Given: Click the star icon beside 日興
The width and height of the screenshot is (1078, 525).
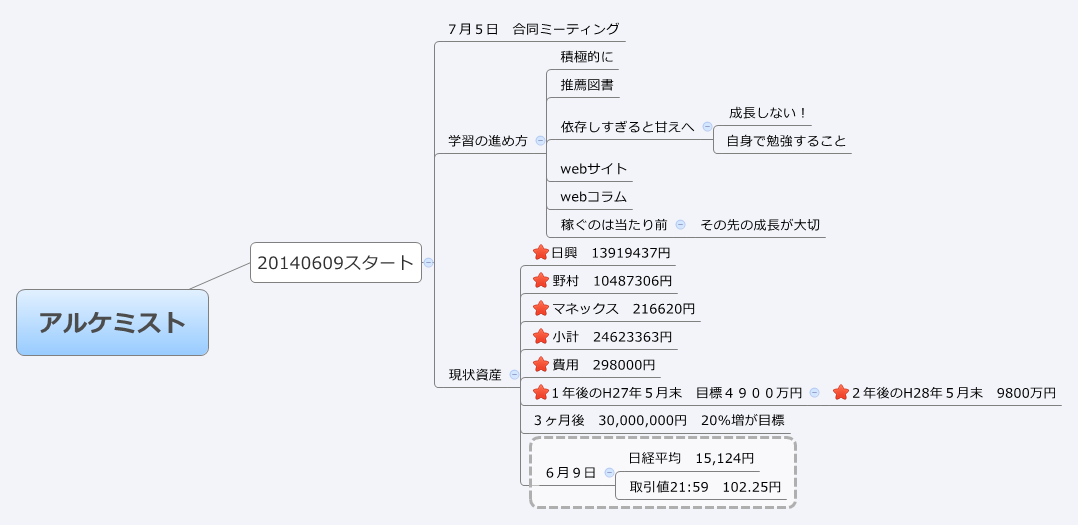Looking at the screenshot, I should (x=541, y=253).
